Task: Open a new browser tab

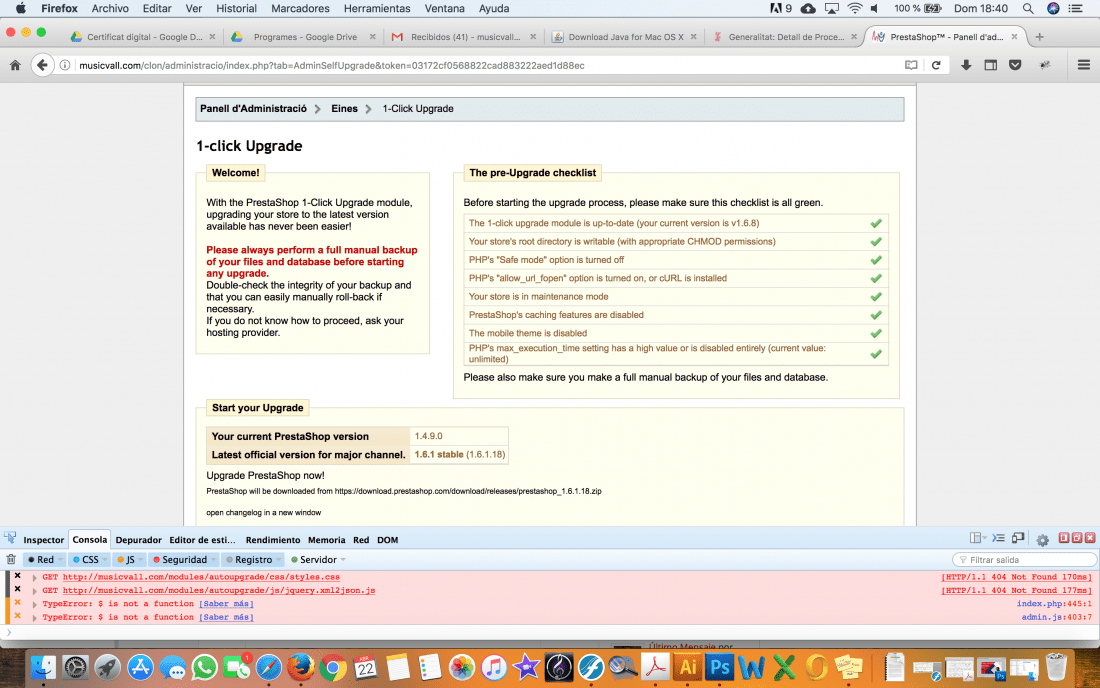Action: pos(1040,36)
